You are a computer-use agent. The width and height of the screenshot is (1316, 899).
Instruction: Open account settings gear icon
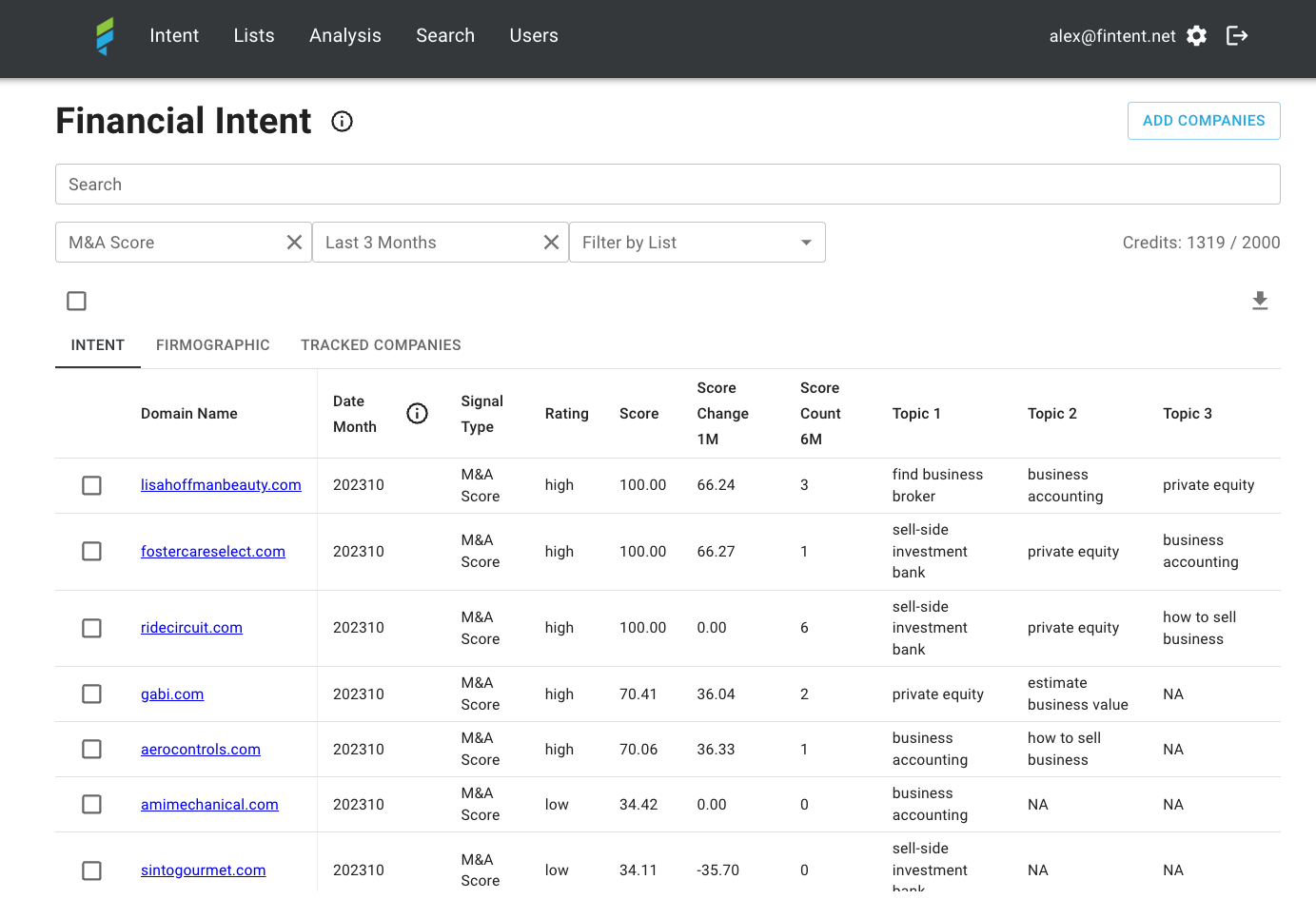1197,36
